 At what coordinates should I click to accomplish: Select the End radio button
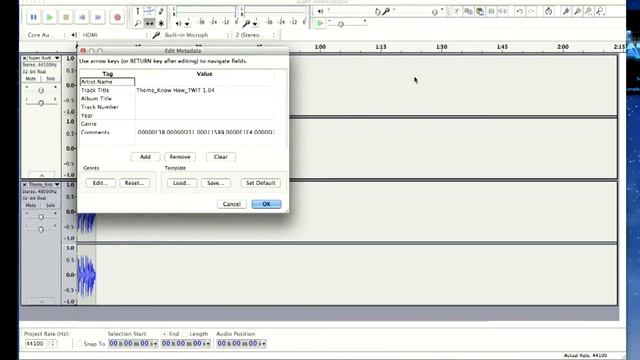tap(164, 334)
